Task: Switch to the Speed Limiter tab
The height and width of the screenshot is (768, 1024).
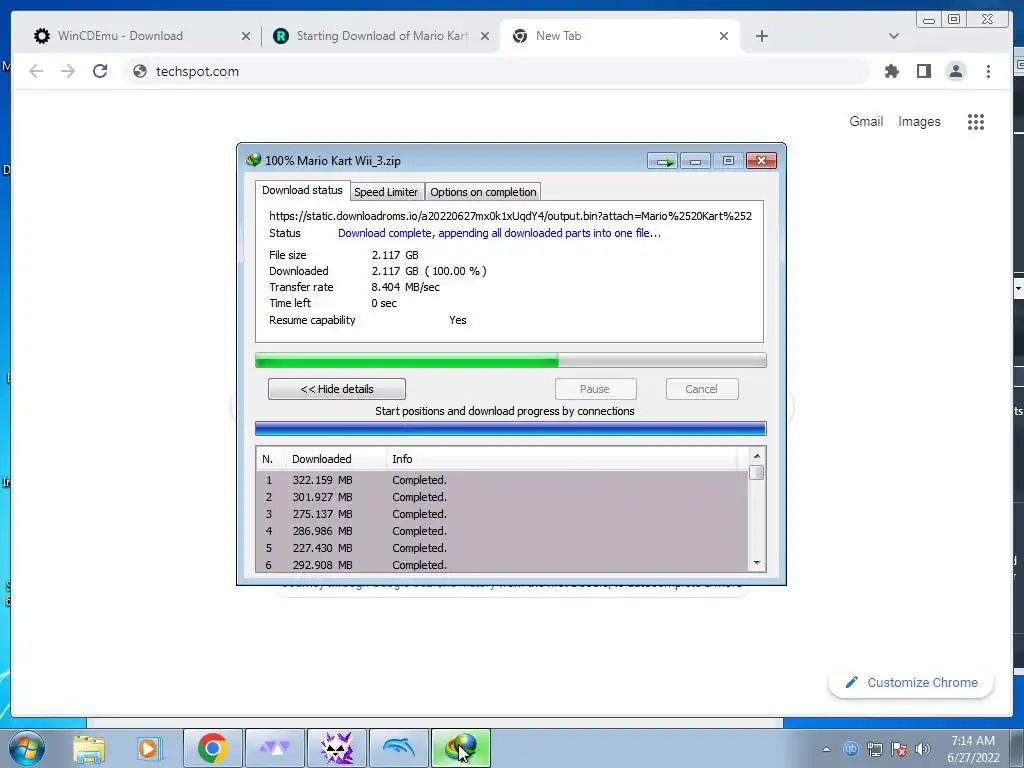Action: (x=386, y=192)
